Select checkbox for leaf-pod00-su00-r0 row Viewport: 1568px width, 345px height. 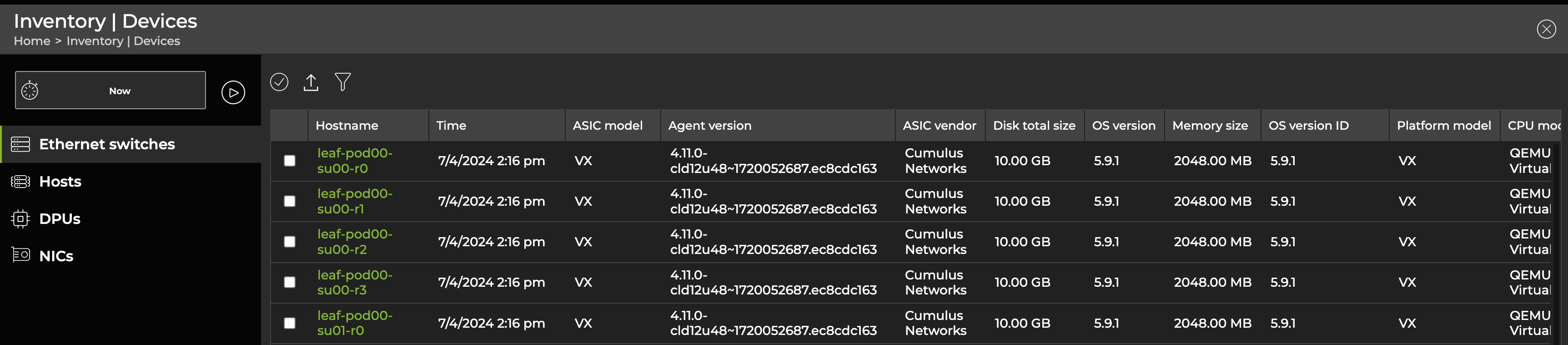(x=290, y=161)
